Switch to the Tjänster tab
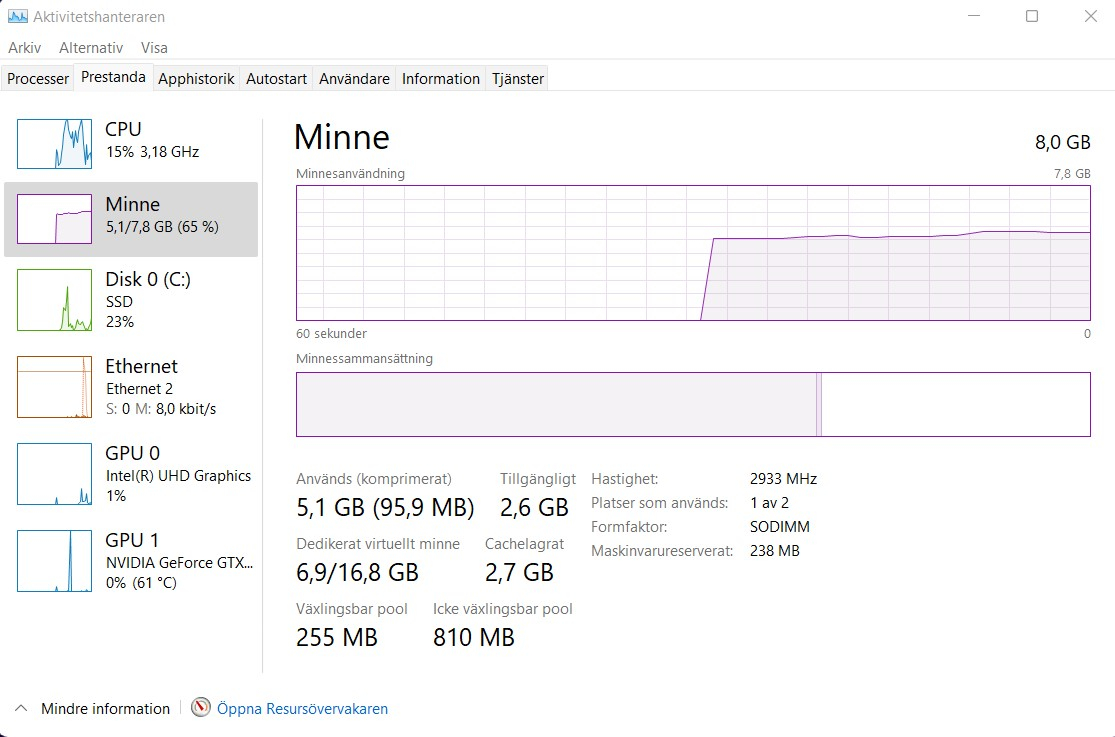Screen dimensions: 1115x737 tap(518, 78)
